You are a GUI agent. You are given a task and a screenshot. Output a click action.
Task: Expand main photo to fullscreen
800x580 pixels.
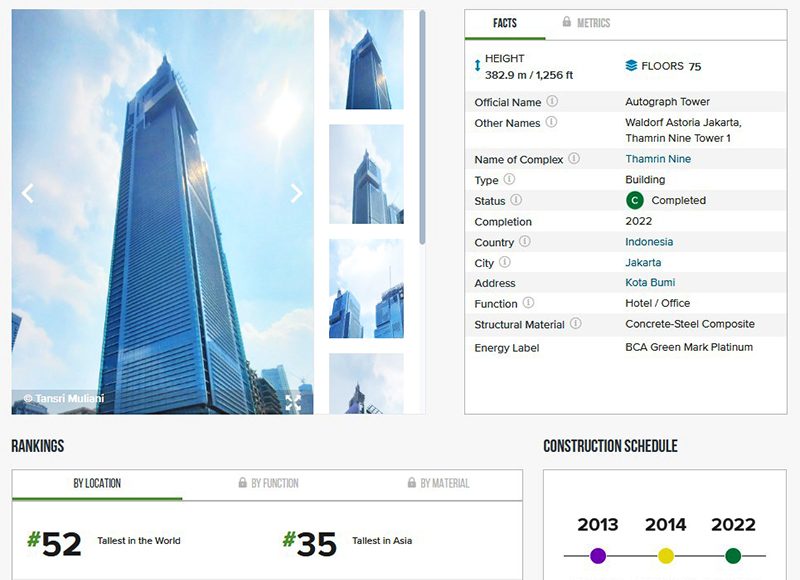click(x=293, y=402)
